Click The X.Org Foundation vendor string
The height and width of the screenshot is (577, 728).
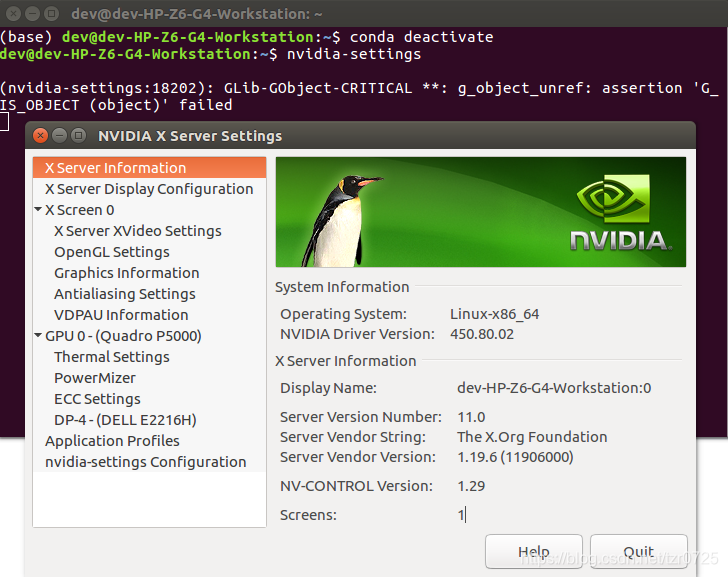click(532, 437)
